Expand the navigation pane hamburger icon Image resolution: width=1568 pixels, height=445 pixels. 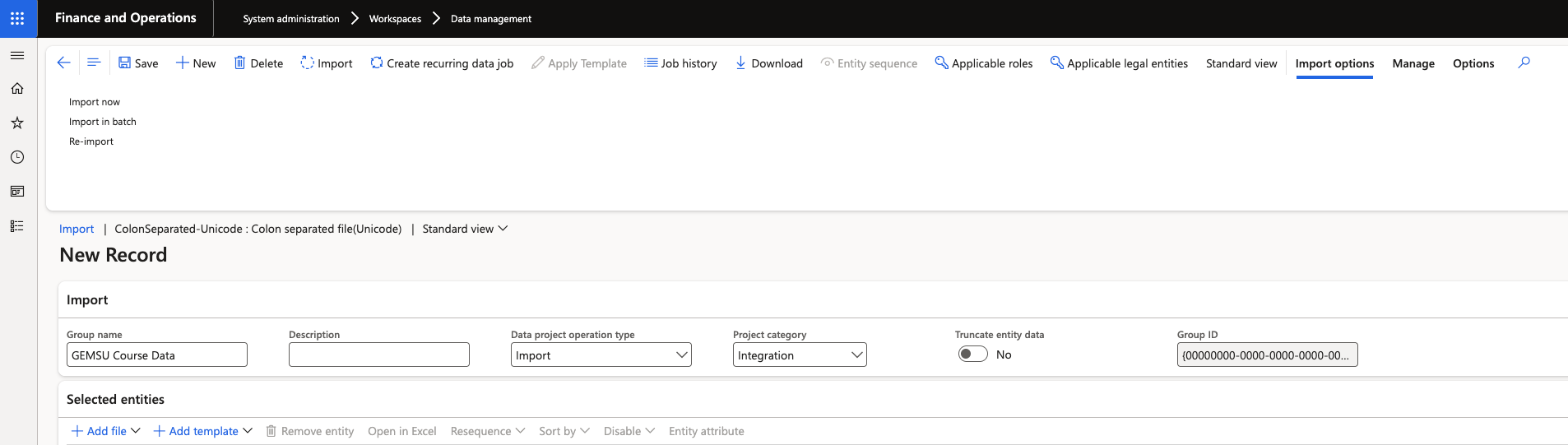click(17, 55)
